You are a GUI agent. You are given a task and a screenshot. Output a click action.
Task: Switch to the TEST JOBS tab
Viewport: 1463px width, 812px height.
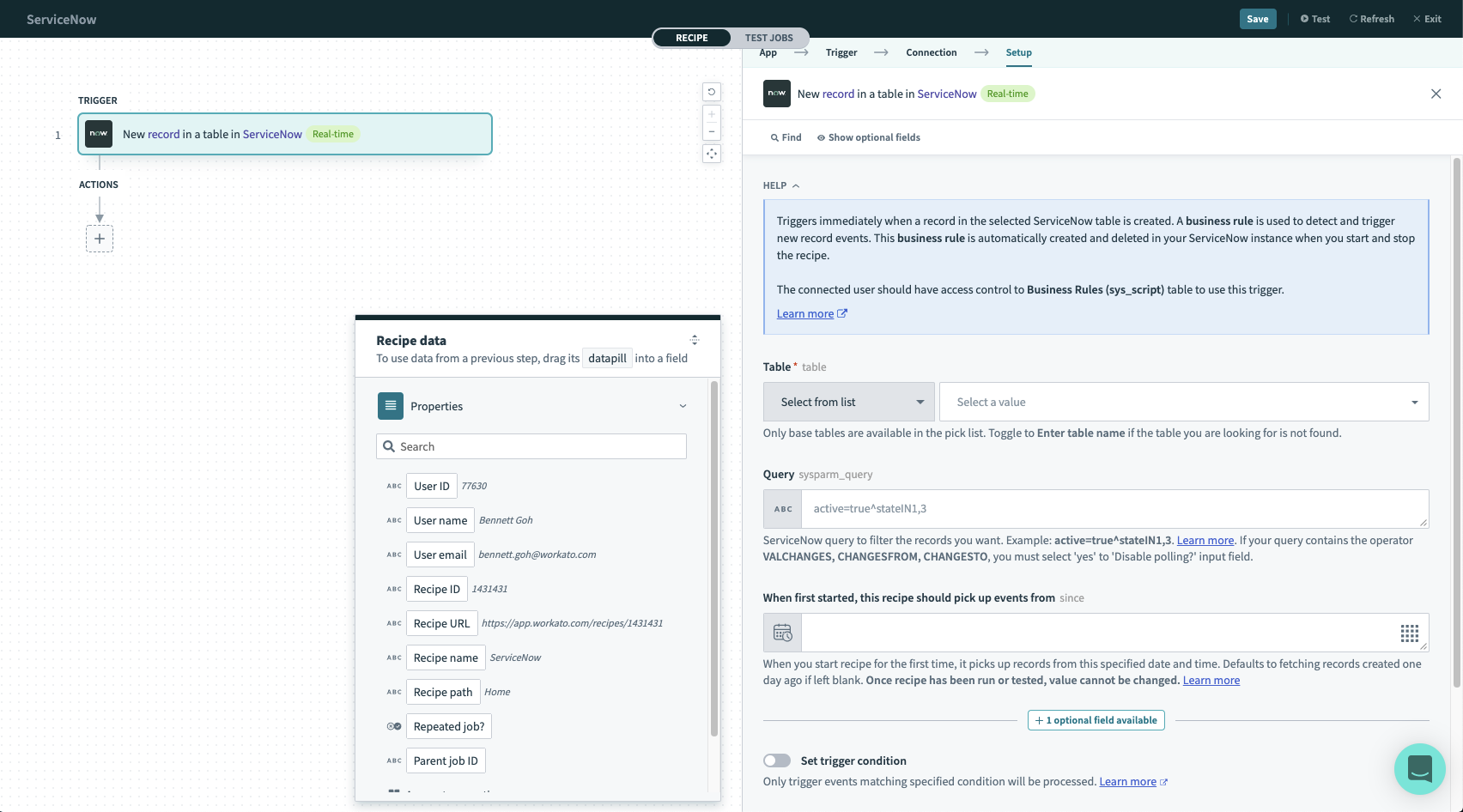click(768, 38)
